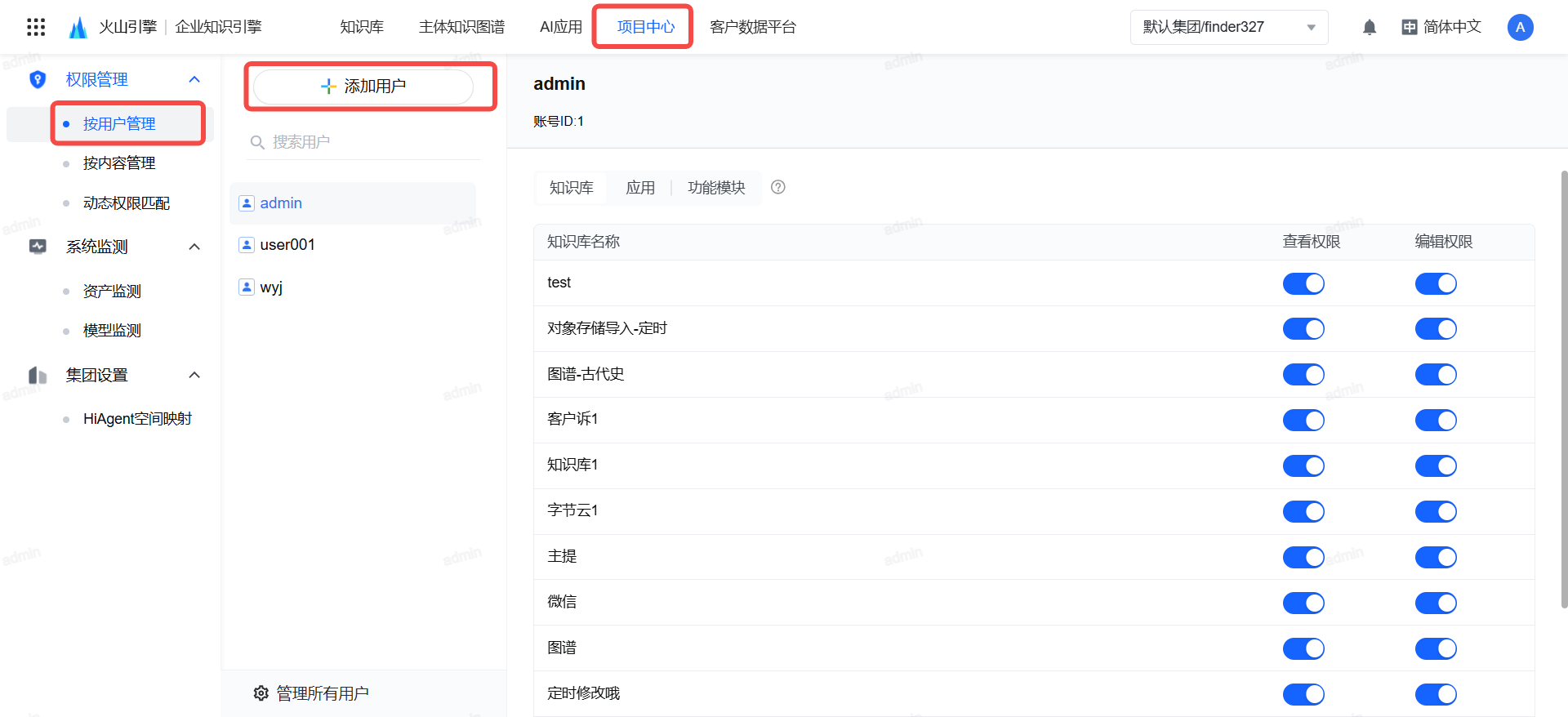
Task: Toggle 编辑权限 for 对象存储导入-定时
Action: point(1436,329)
